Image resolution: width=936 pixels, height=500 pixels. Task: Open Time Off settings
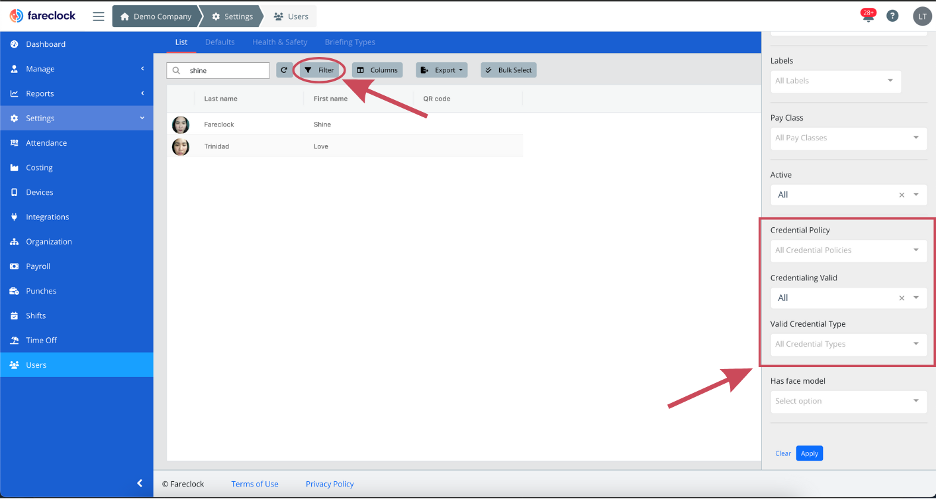coord(76,340)
